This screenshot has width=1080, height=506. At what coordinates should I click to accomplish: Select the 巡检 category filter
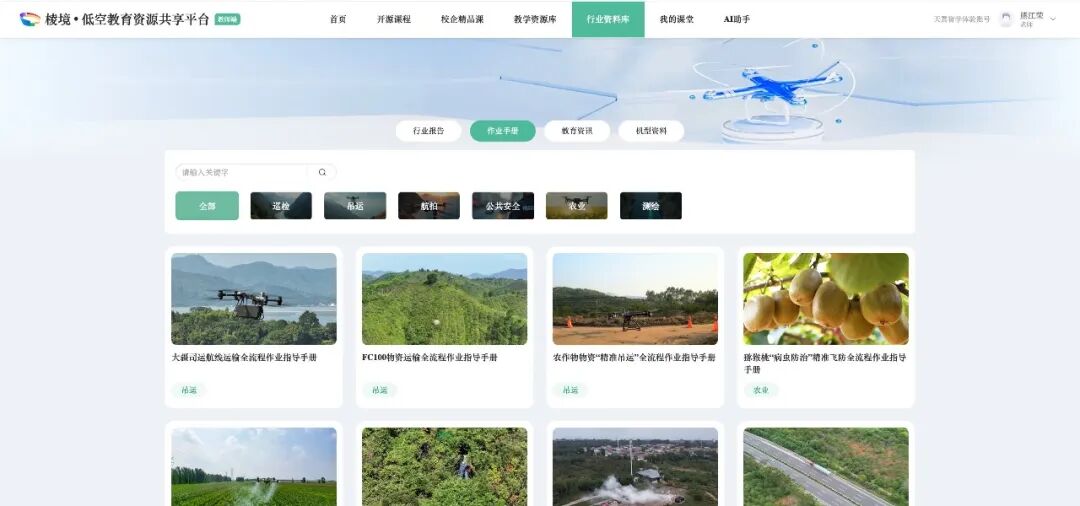tap(281, 206)
